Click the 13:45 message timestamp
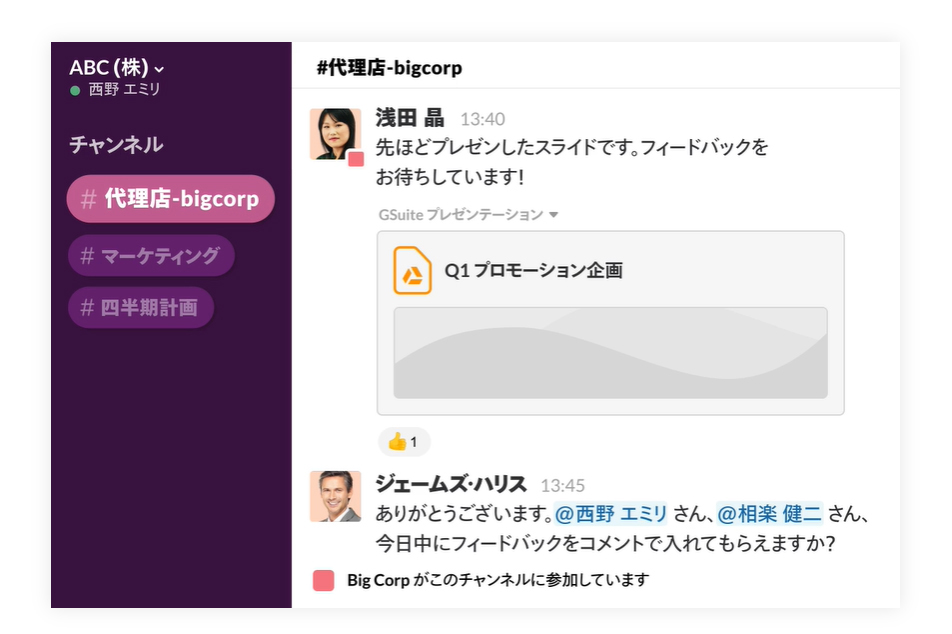The width and height of the screenshot is (952, 634). [x=563, y=486]
